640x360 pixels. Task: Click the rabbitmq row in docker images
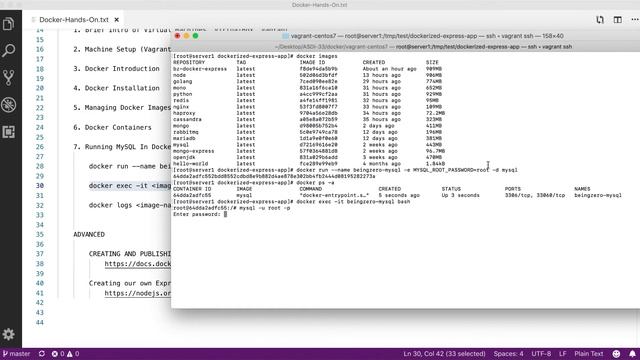click(x=307, y=132)
